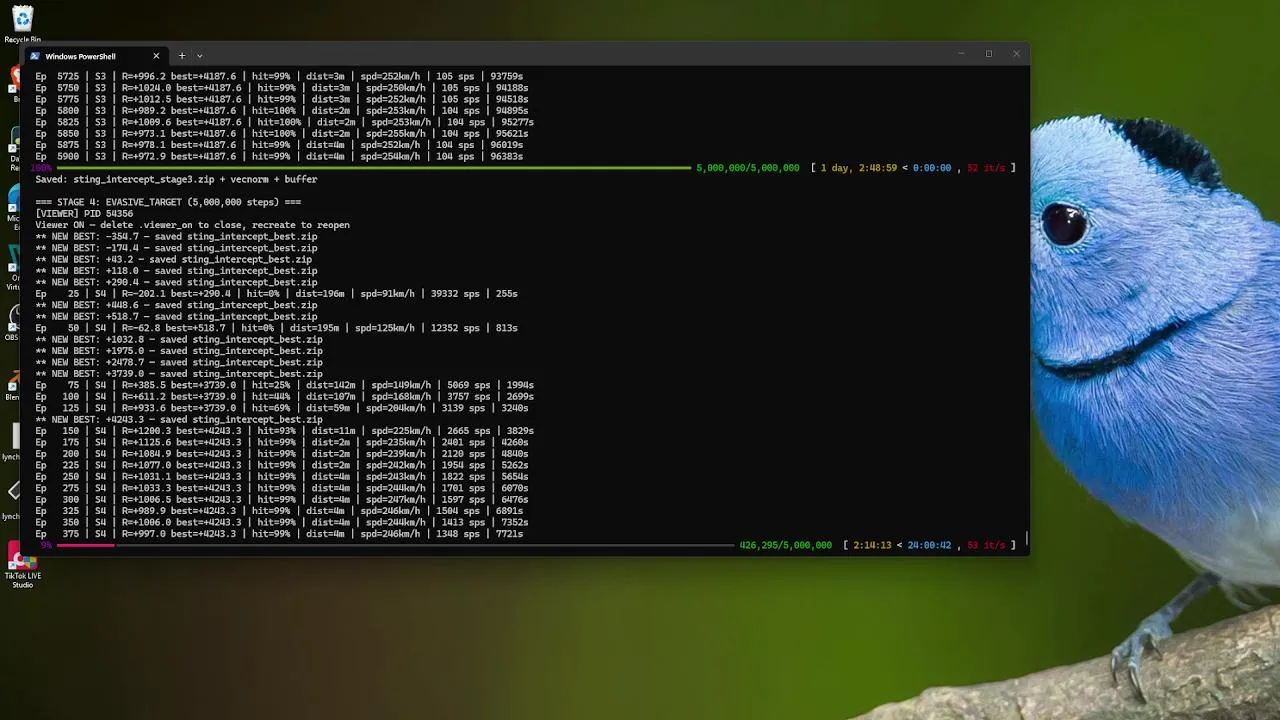
Task: Click the 'NEW BEST: +118.0' line
Action: point(176,271)
